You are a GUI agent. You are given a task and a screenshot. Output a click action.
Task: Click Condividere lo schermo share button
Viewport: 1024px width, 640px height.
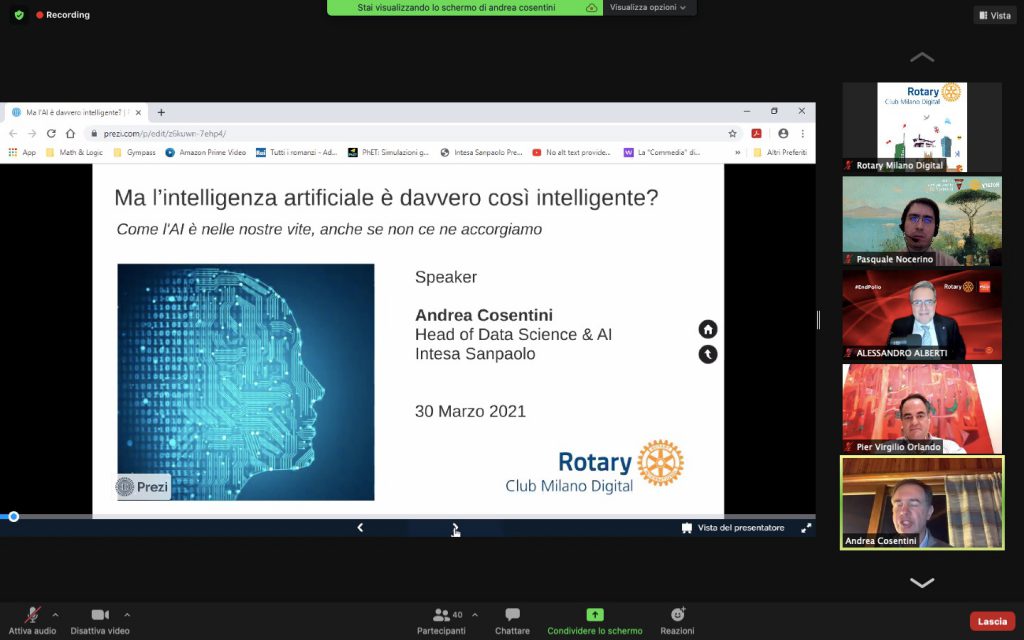[x=595, y=620]
